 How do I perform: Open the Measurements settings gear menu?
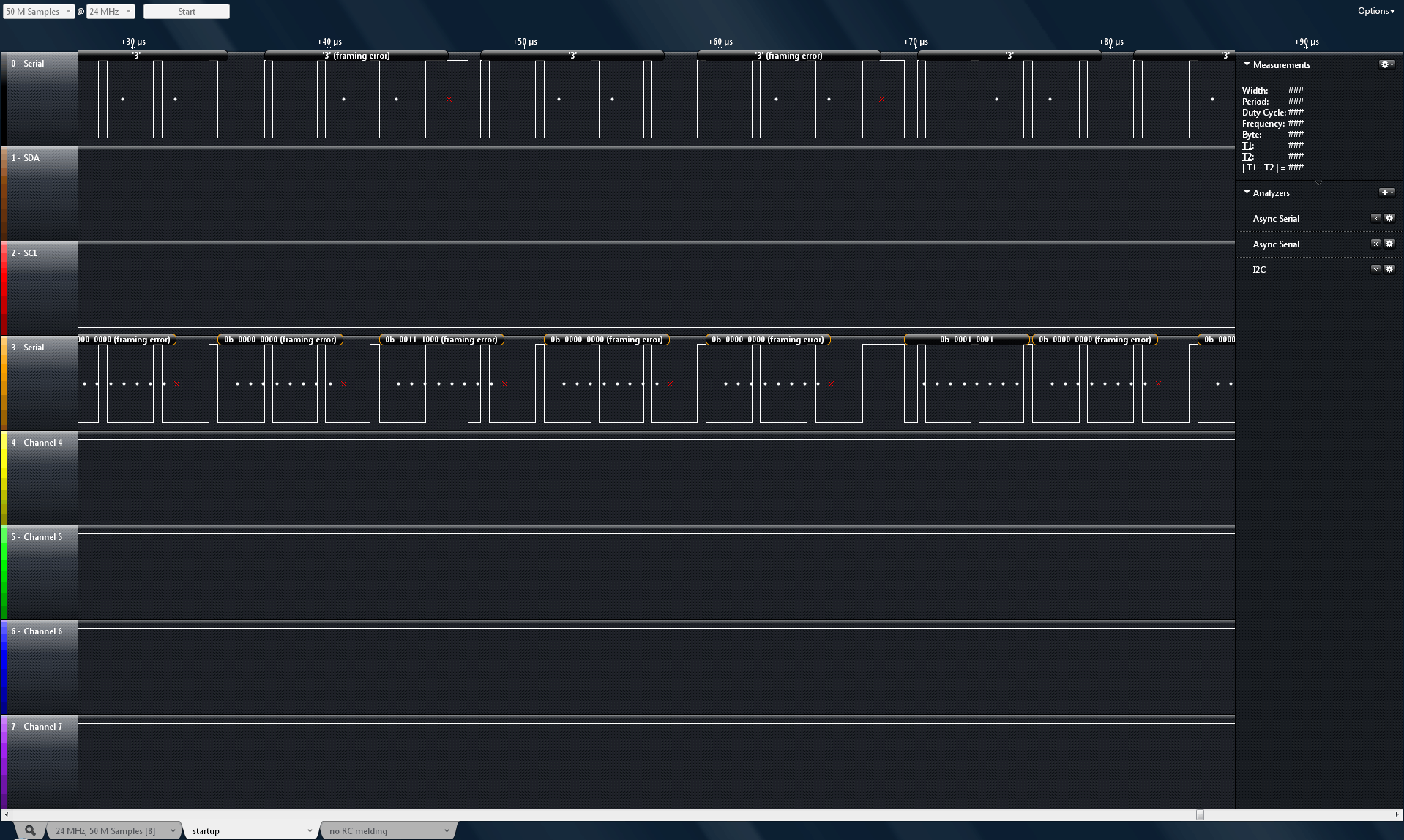(x=1386, y=64)
